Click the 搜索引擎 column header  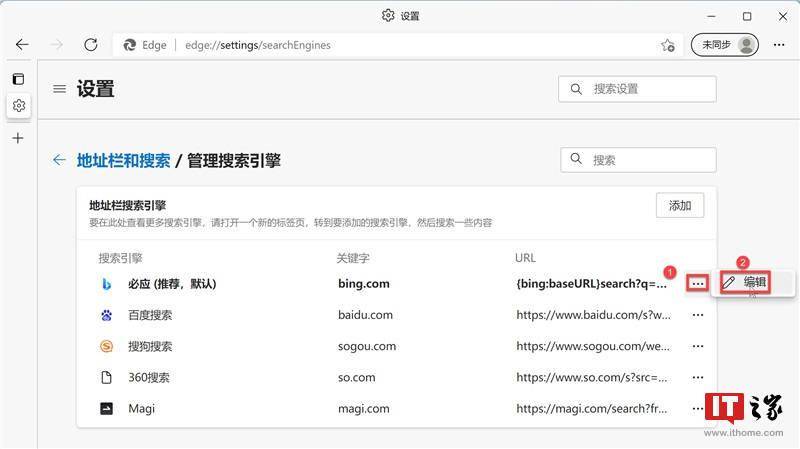[120, 258]
